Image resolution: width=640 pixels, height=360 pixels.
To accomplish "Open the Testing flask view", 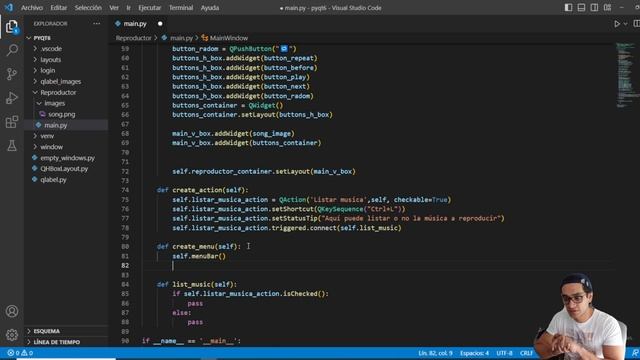I will 12,145.
